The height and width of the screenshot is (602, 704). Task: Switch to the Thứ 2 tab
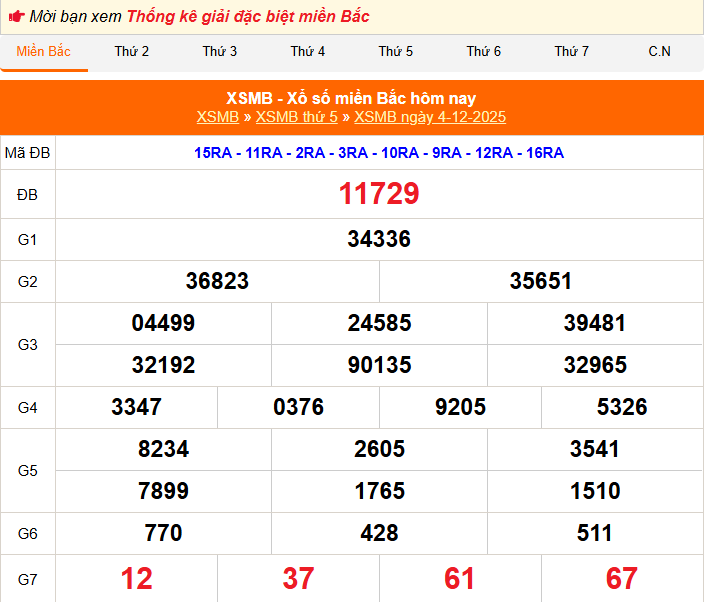tap(132, 52)
